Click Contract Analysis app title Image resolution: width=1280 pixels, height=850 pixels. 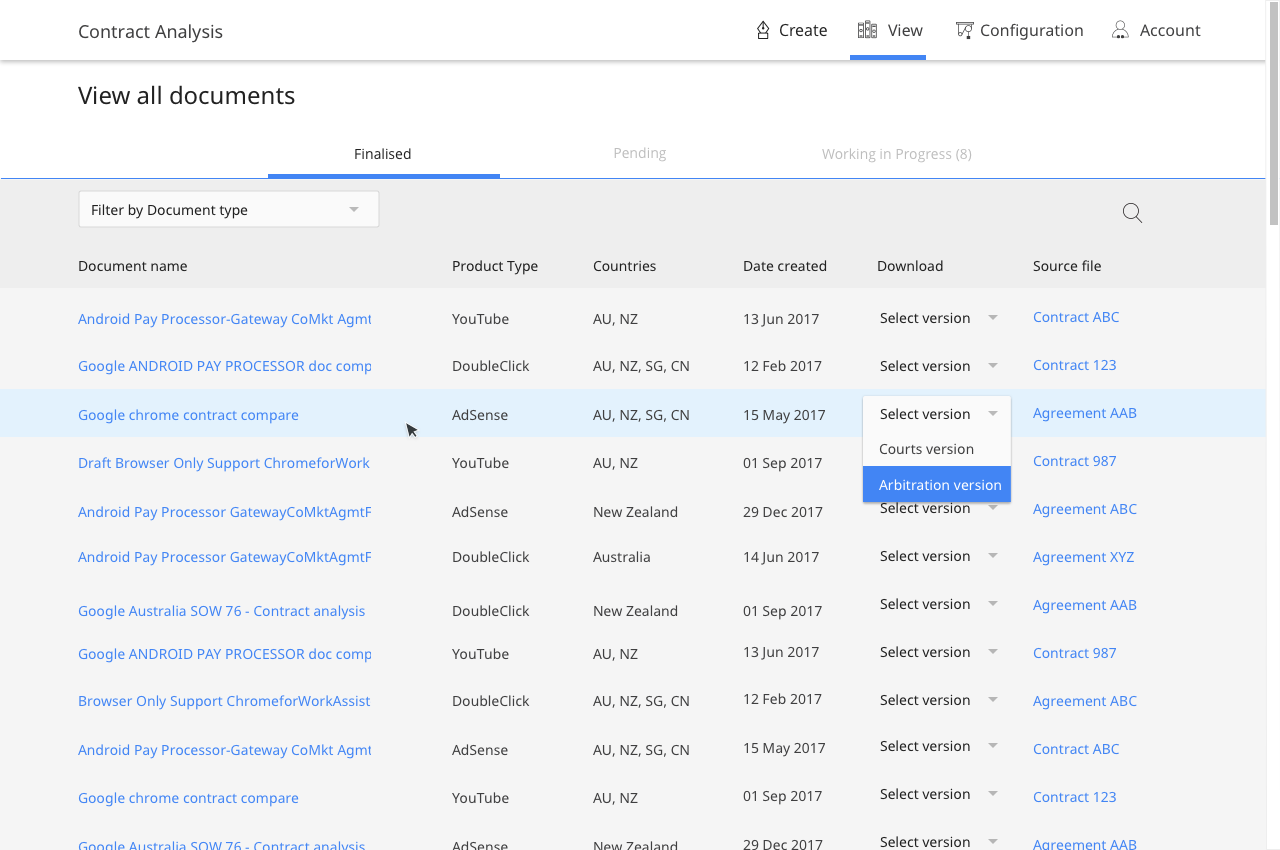(150, 31)
